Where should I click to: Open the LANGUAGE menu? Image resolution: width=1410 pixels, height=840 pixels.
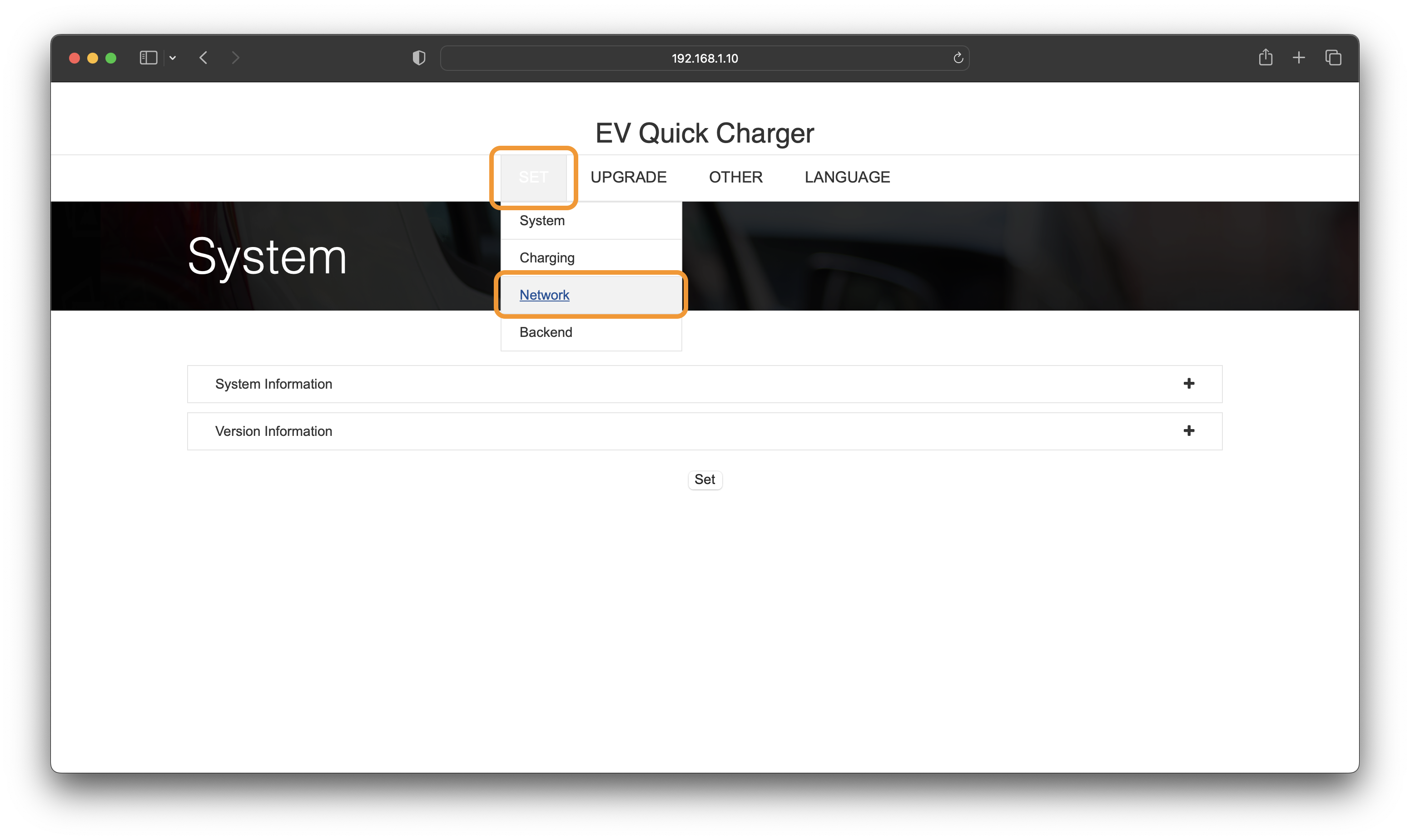pyautogui.click(x=847, y=177)
